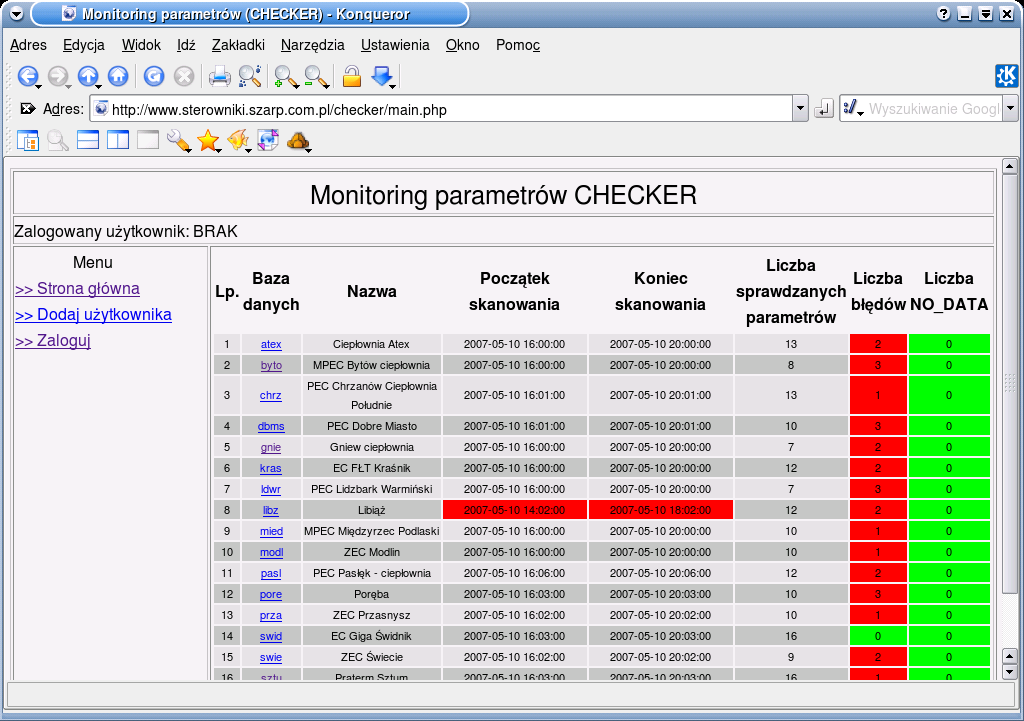Click the Stop loading icon
The image size is (1024, 721).
184,76
